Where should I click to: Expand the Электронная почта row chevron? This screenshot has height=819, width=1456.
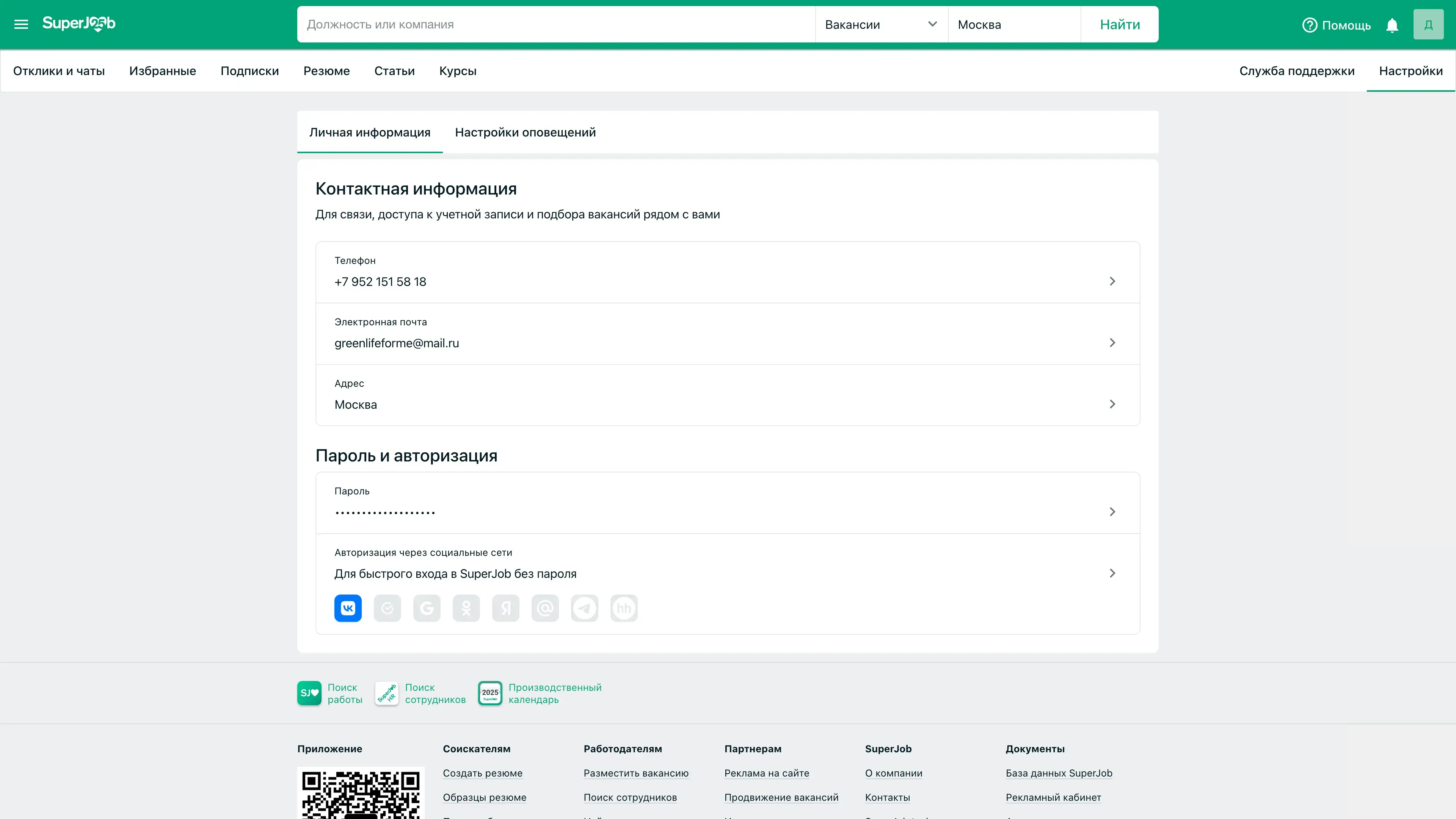pyautogui.click(x=1112, y=342)
